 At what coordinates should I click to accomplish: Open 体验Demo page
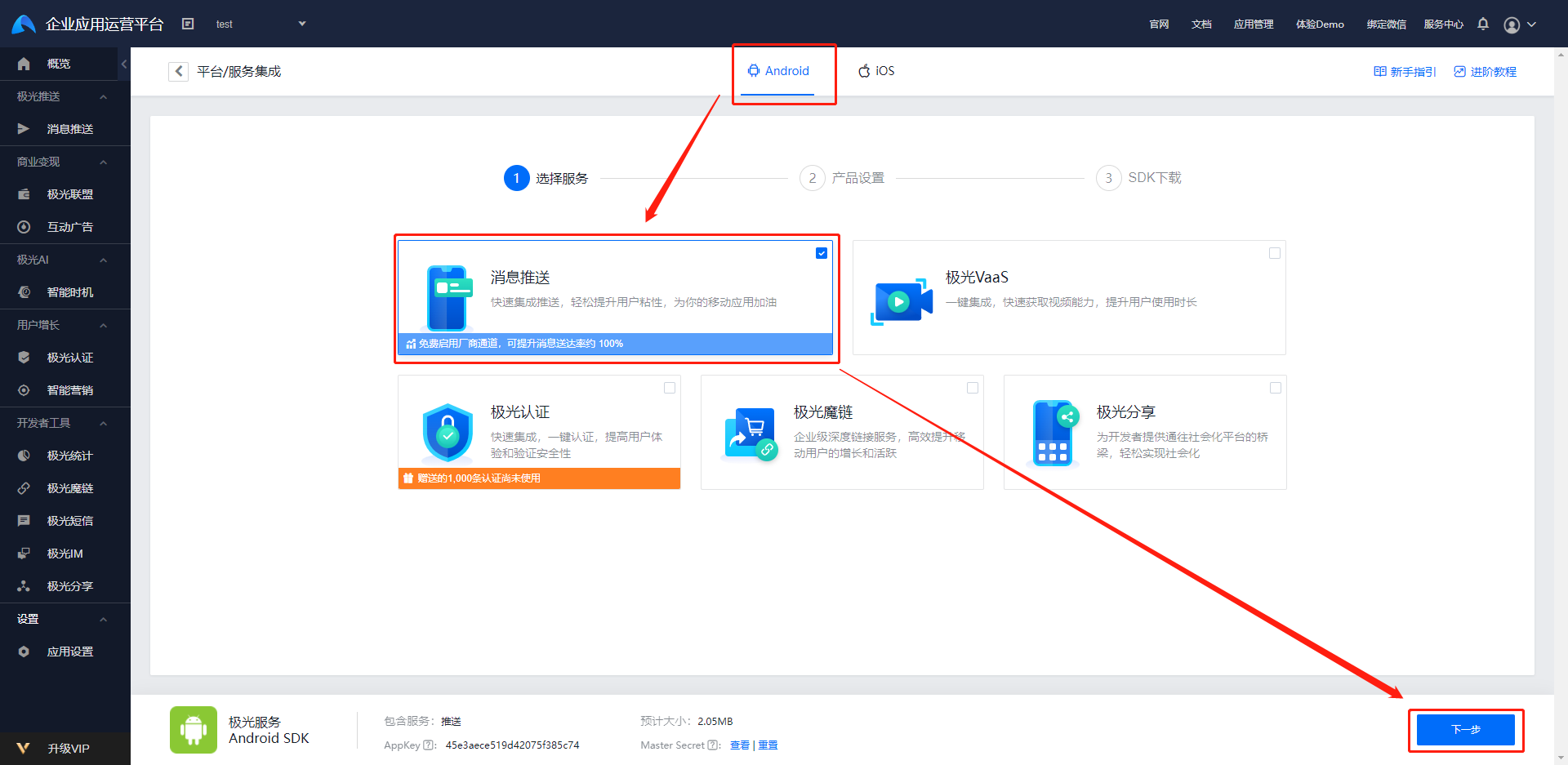[x=1320, y=24]
